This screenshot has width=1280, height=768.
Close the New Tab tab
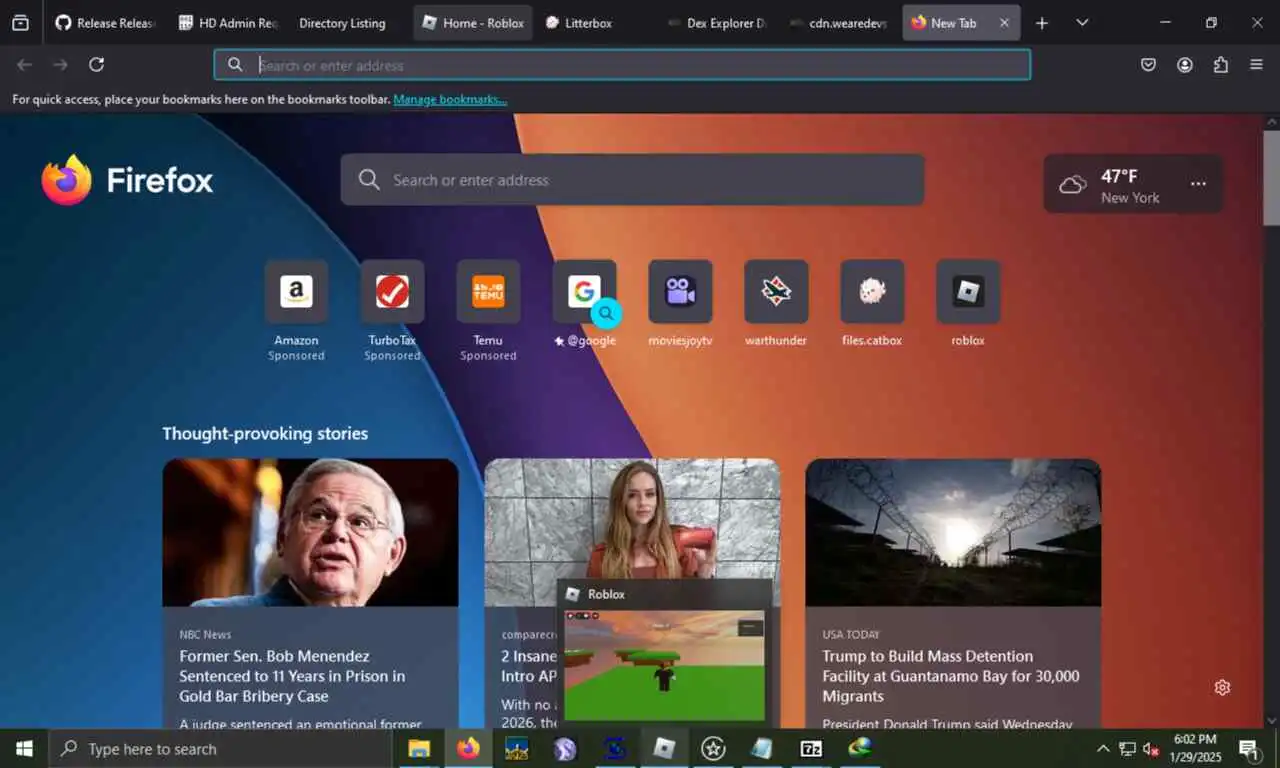click(1004, 22)
